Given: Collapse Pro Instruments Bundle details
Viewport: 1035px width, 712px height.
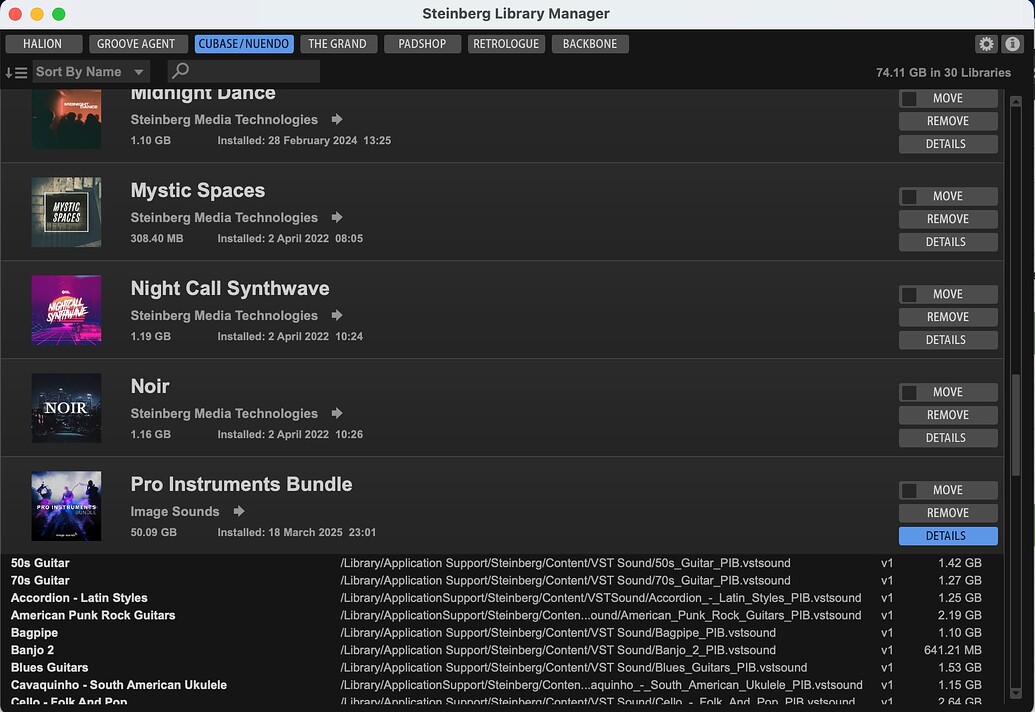Looking at the screenshot, I should pyautogui.click(x=947, y=536).
